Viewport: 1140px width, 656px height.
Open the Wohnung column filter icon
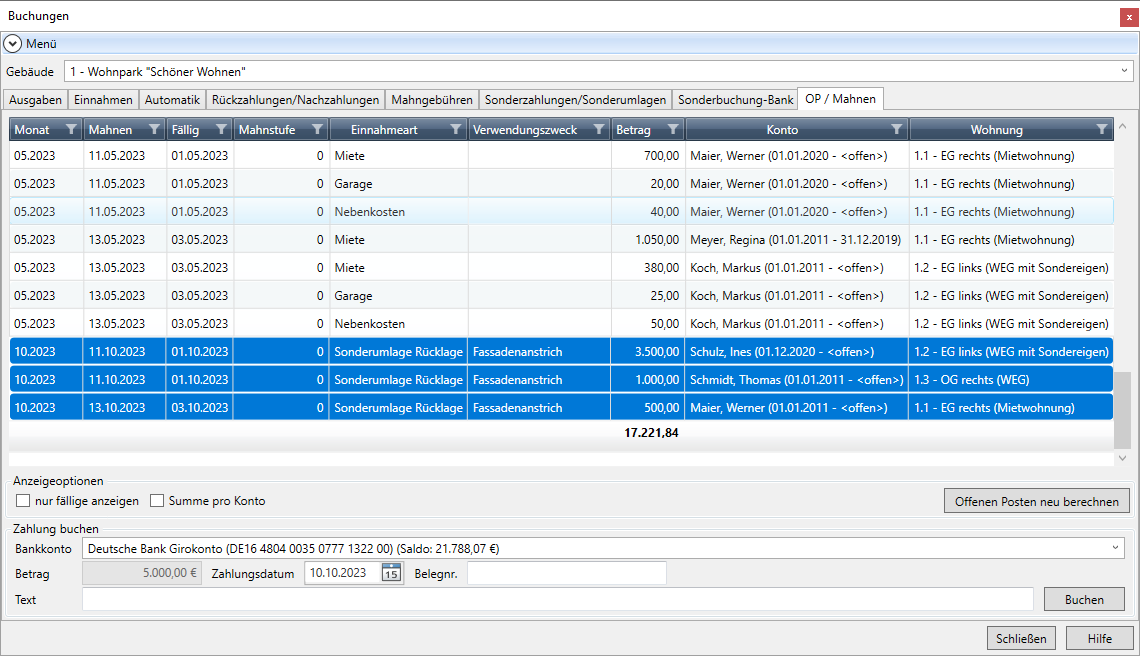point(1101,129)
